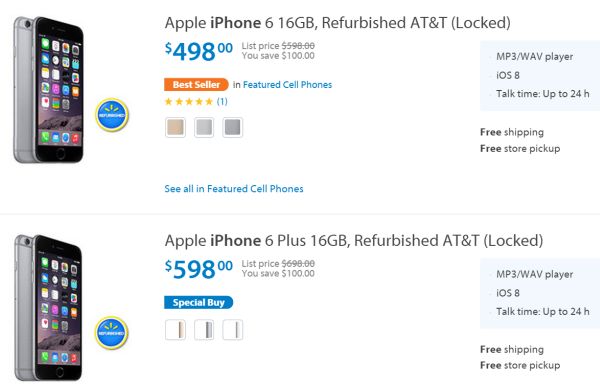
Task: Select space gray swatch for iPhone 6
Action: [x=232, y=127]
